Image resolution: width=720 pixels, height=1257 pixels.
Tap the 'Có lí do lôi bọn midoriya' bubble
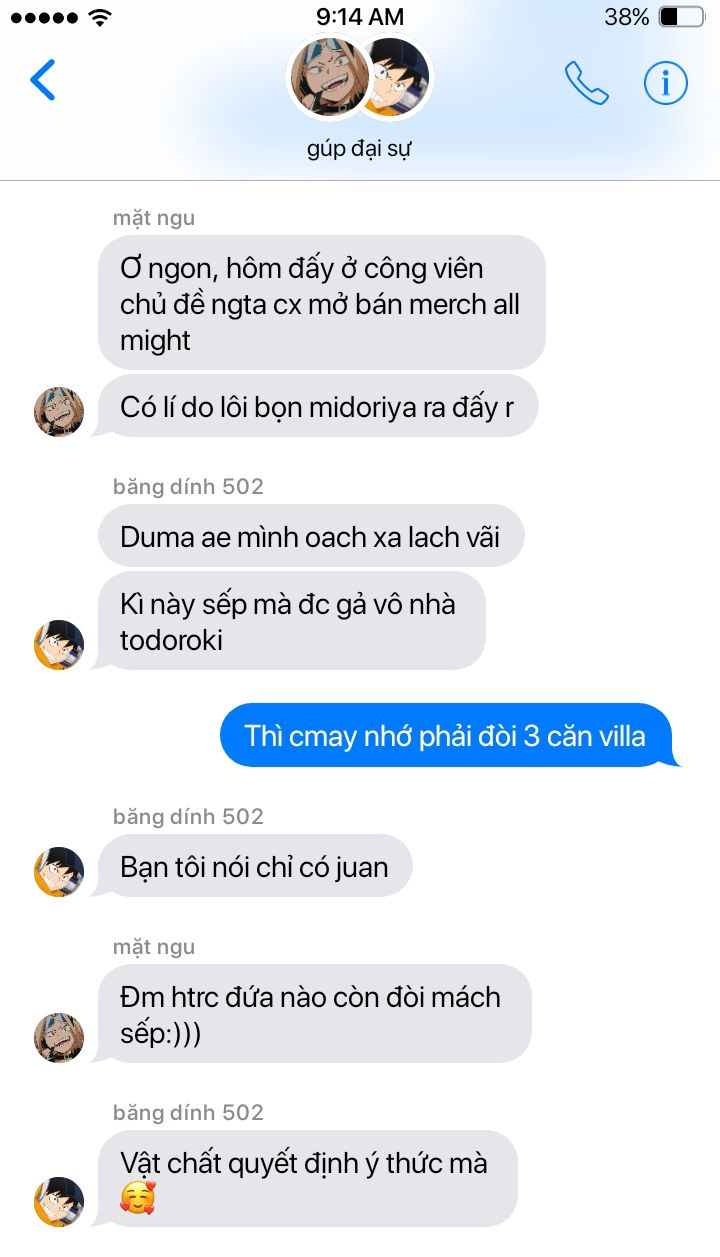(318, 406)
